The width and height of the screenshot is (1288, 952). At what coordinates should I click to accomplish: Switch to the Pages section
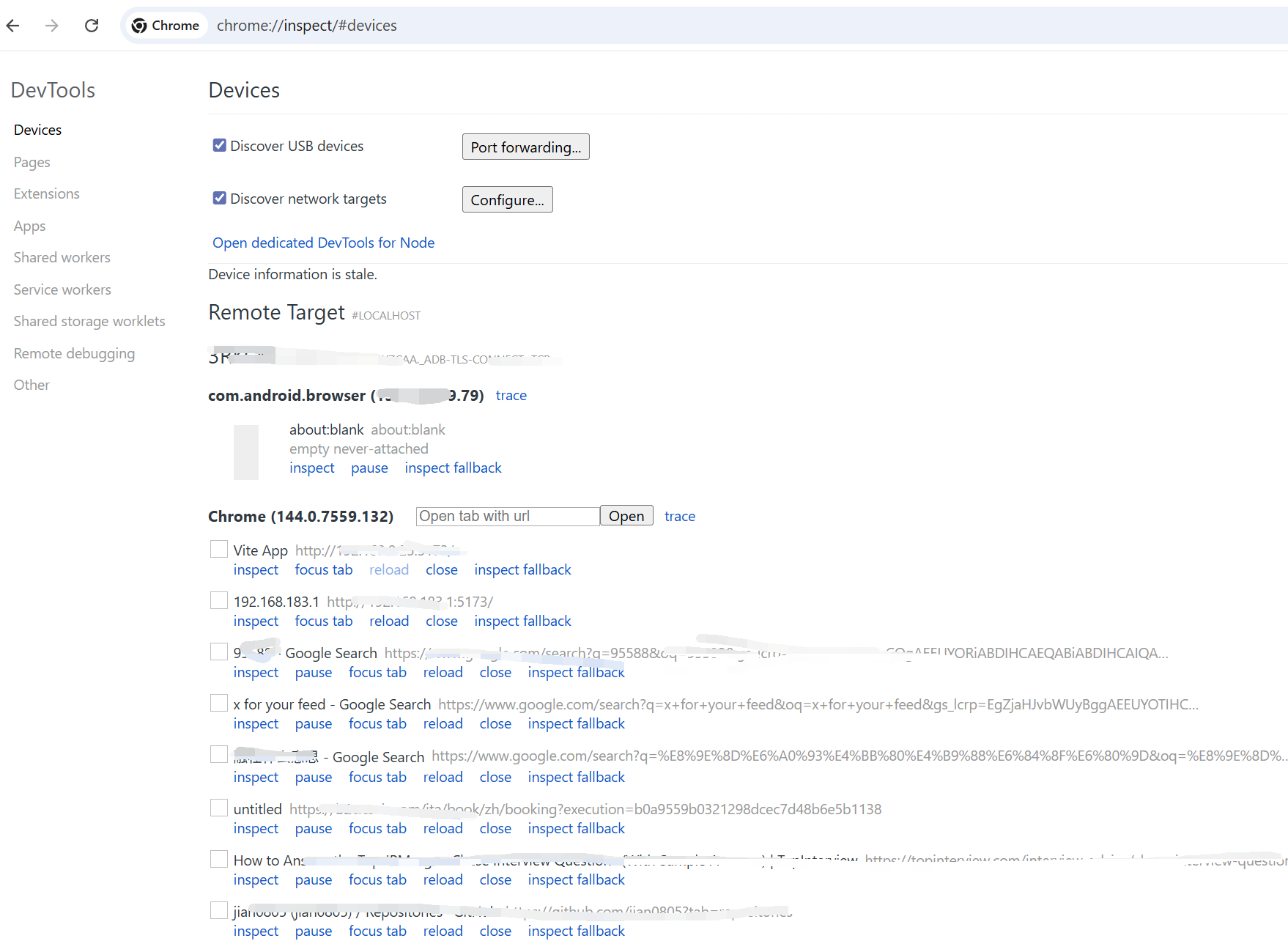pos(32,162)
